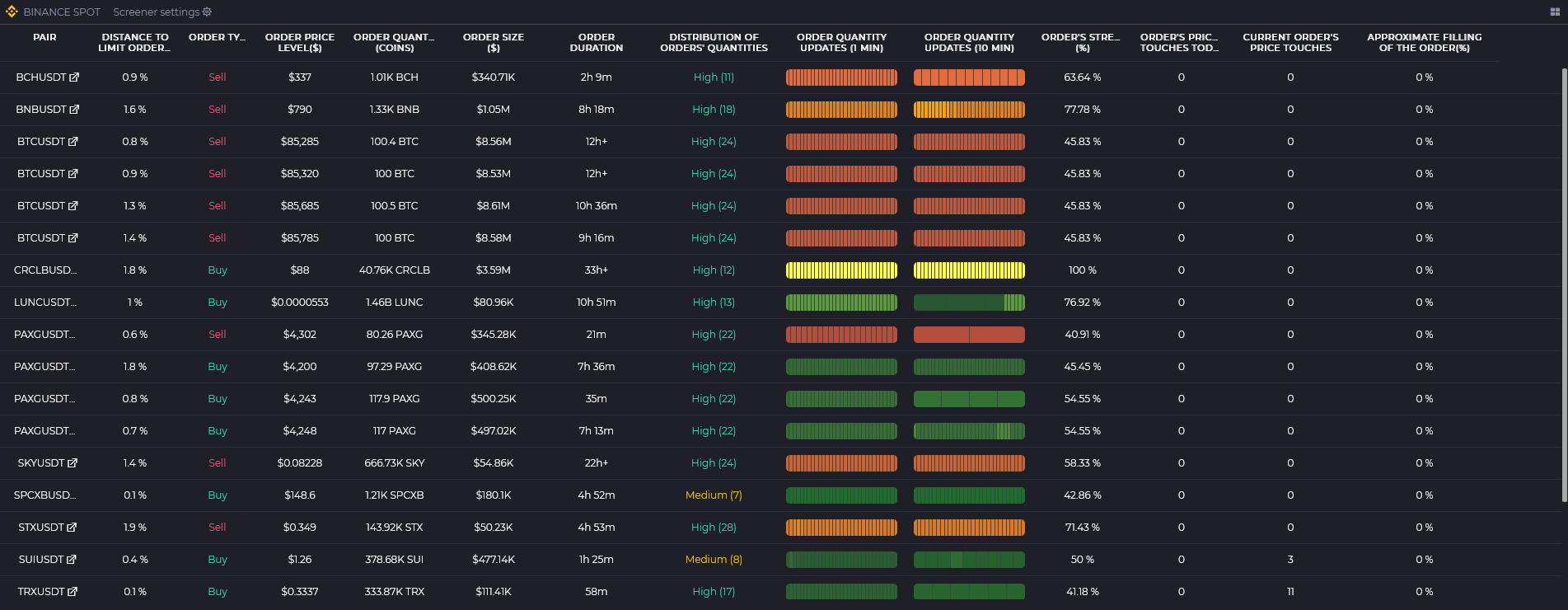Open external link for BTCUSDT at $85,320
The height and width of the screenshot is (610, 1568).
(73, 173)
